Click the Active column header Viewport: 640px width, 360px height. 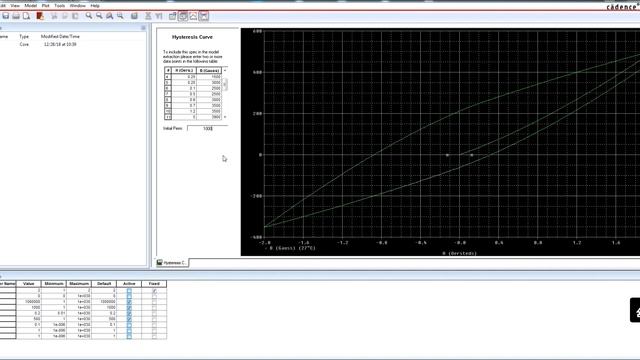(x=129, y=284)
